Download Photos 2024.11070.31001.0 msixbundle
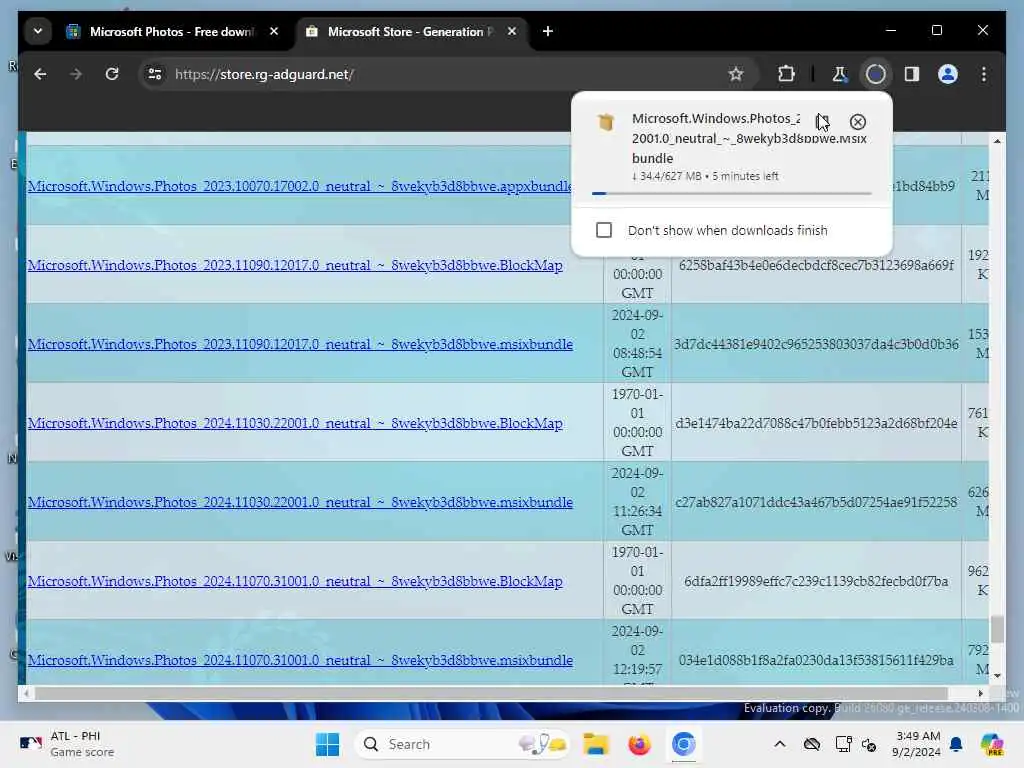The image size is (1024, 768). click(300, 660)
